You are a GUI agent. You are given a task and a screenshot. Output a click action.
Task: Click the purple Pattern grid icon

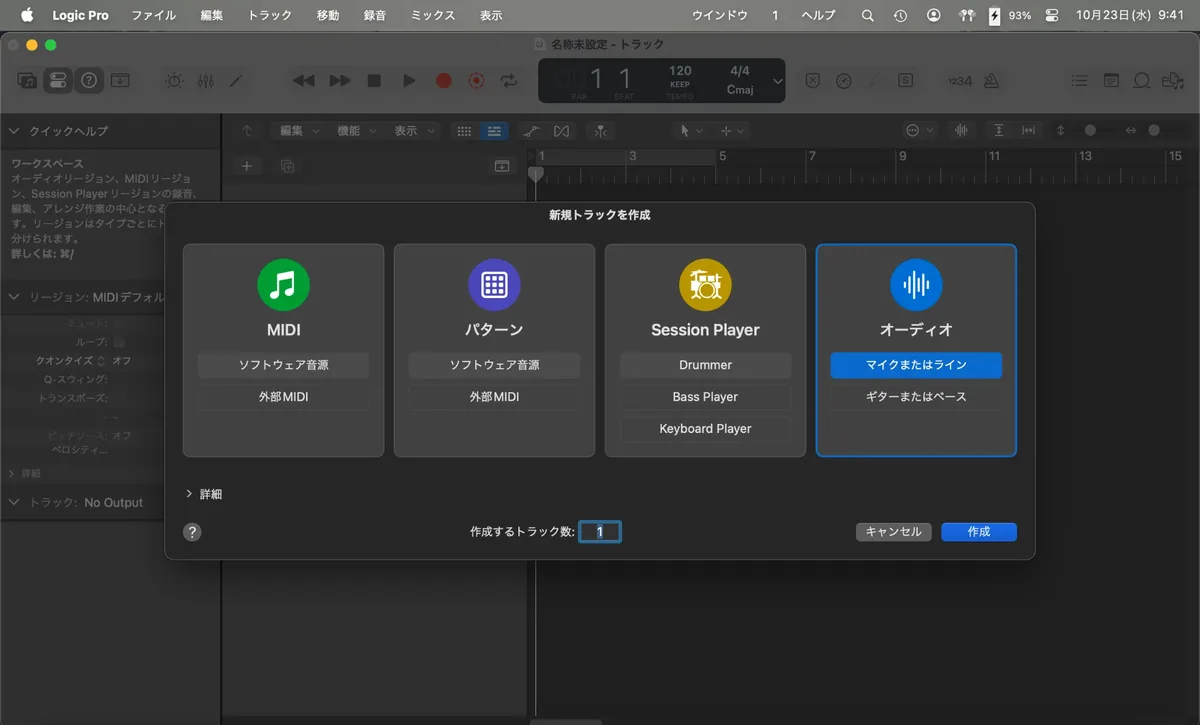pos(494,285)
